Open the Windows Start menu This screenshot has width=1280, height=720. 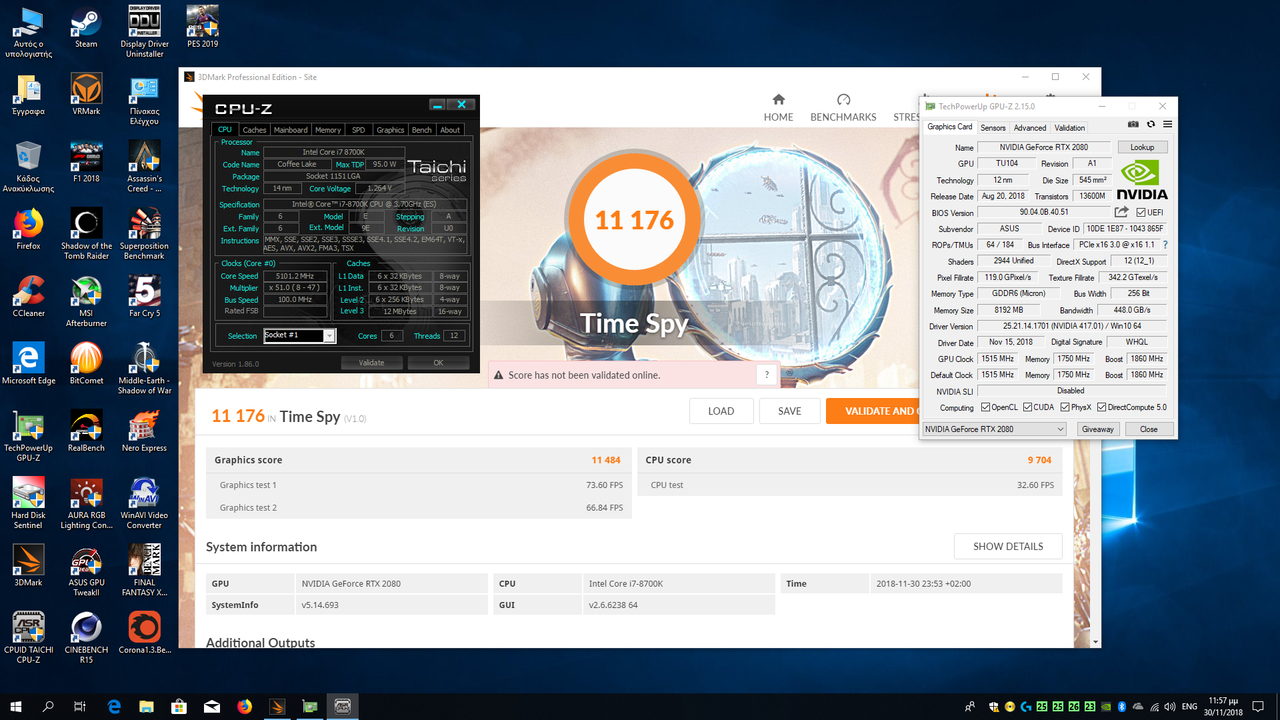(16, 706)
